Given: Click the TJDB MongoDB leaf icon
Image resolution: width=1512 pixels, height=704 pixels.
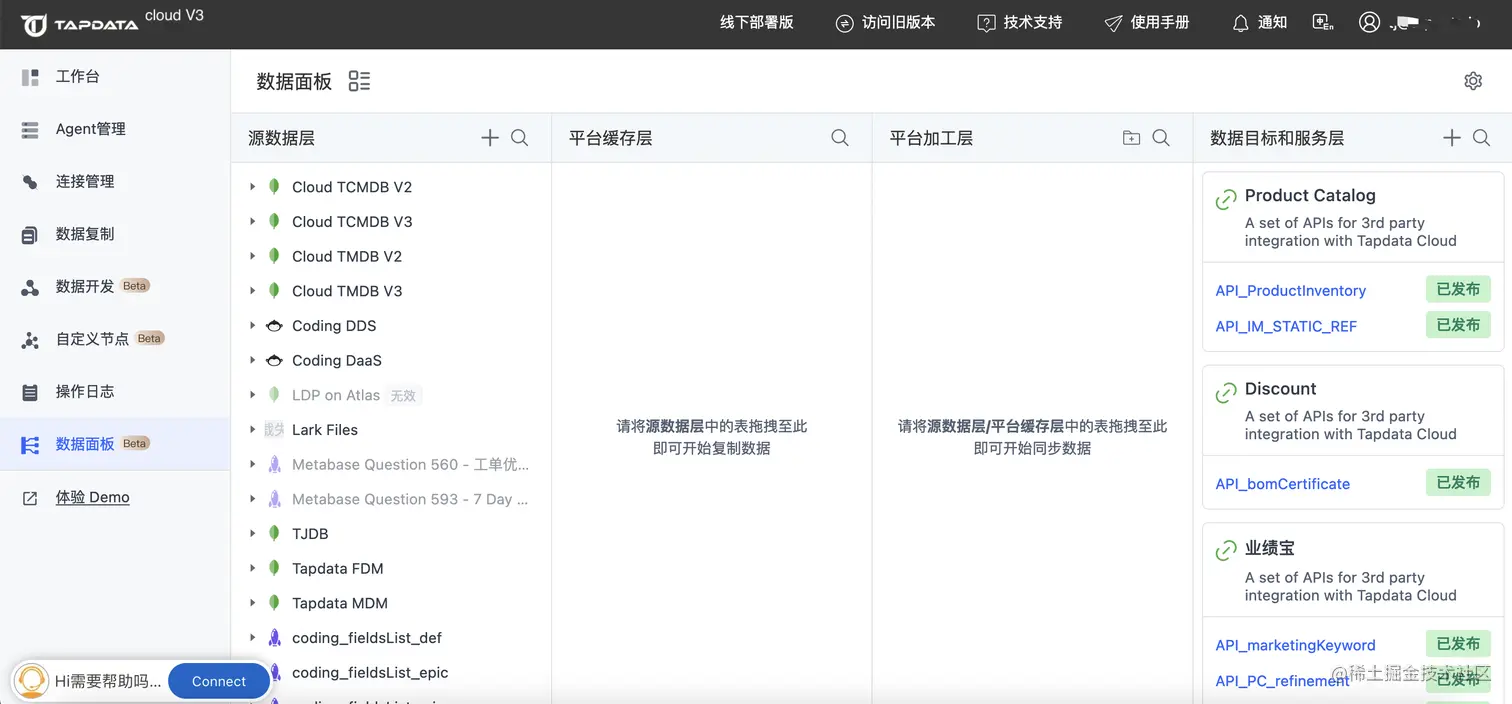Looking at the screenshot, I should pos(274,534).
